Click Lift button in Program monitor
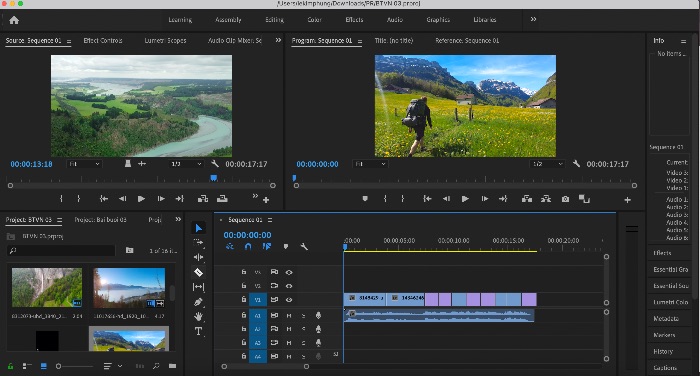The width and height of the screenshot is (700, 376). point(527,199)
